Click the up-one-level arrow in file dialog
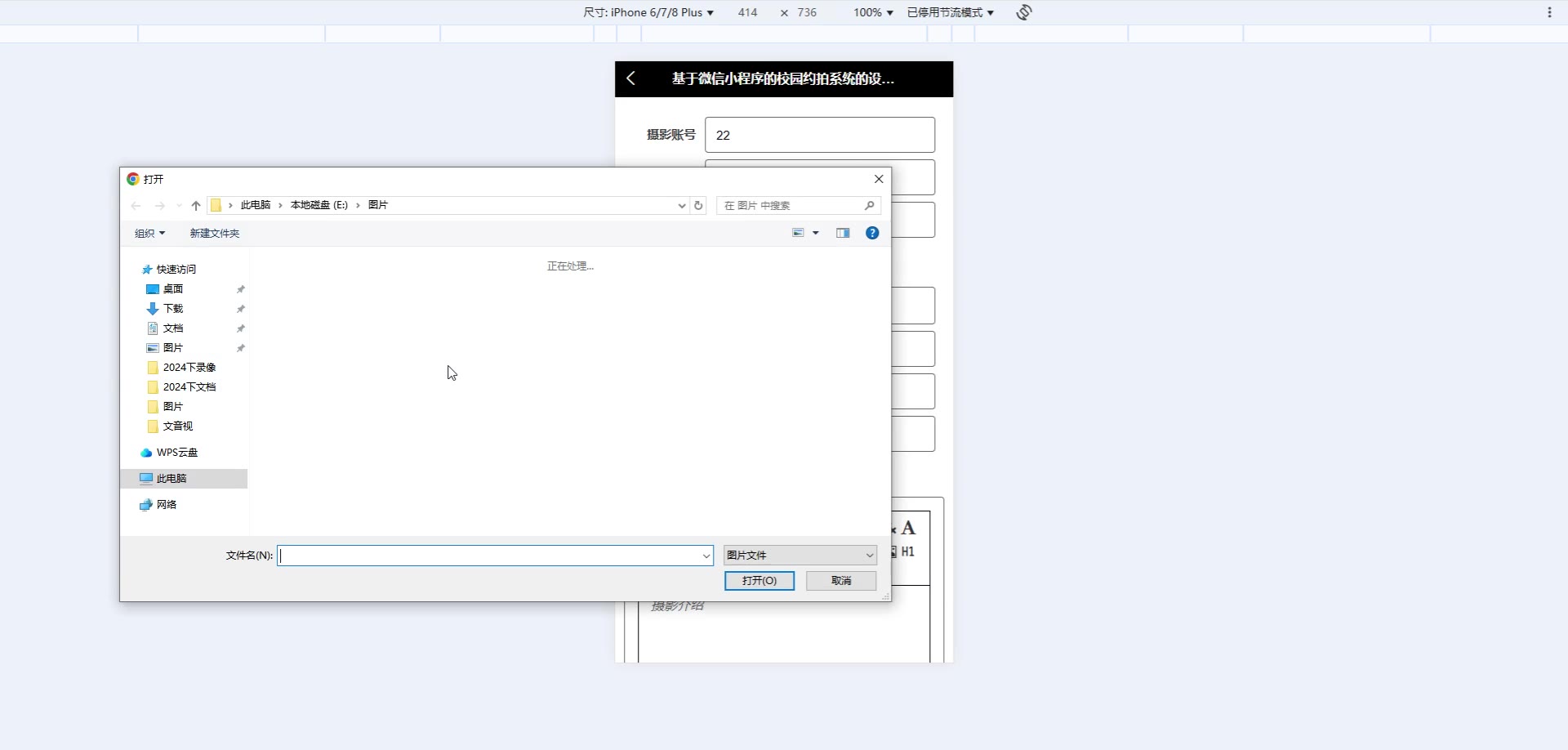 coord(196,206)
